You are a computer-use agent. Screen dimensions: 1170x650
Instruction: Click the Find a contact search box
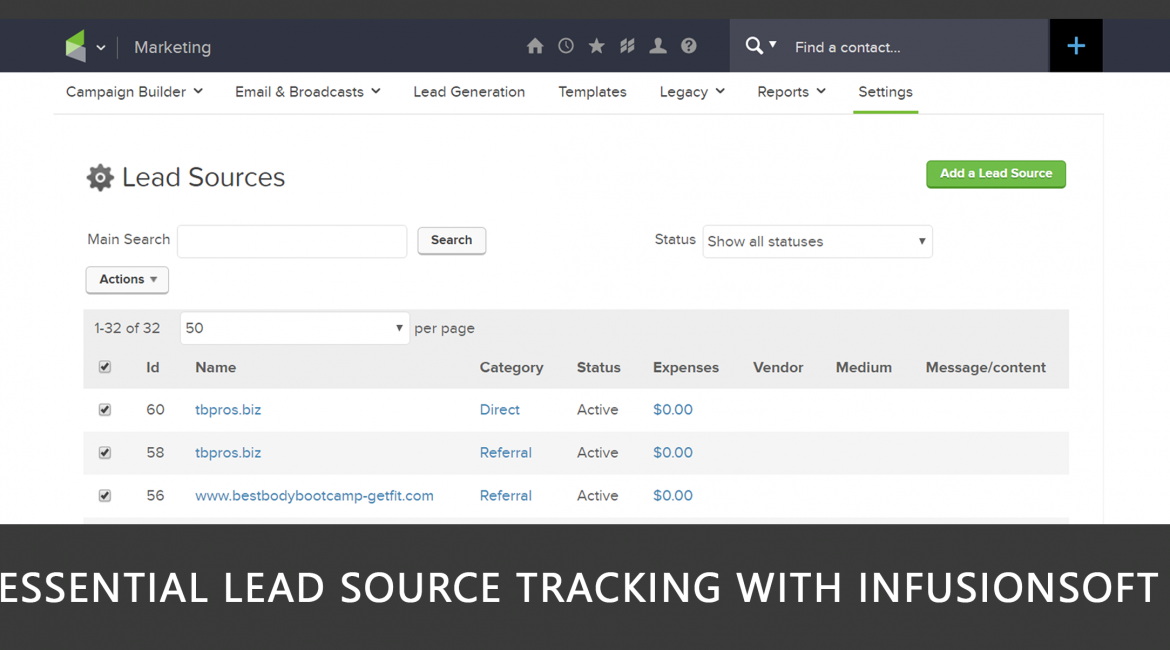pyautogui.click(x=915, y=47)
